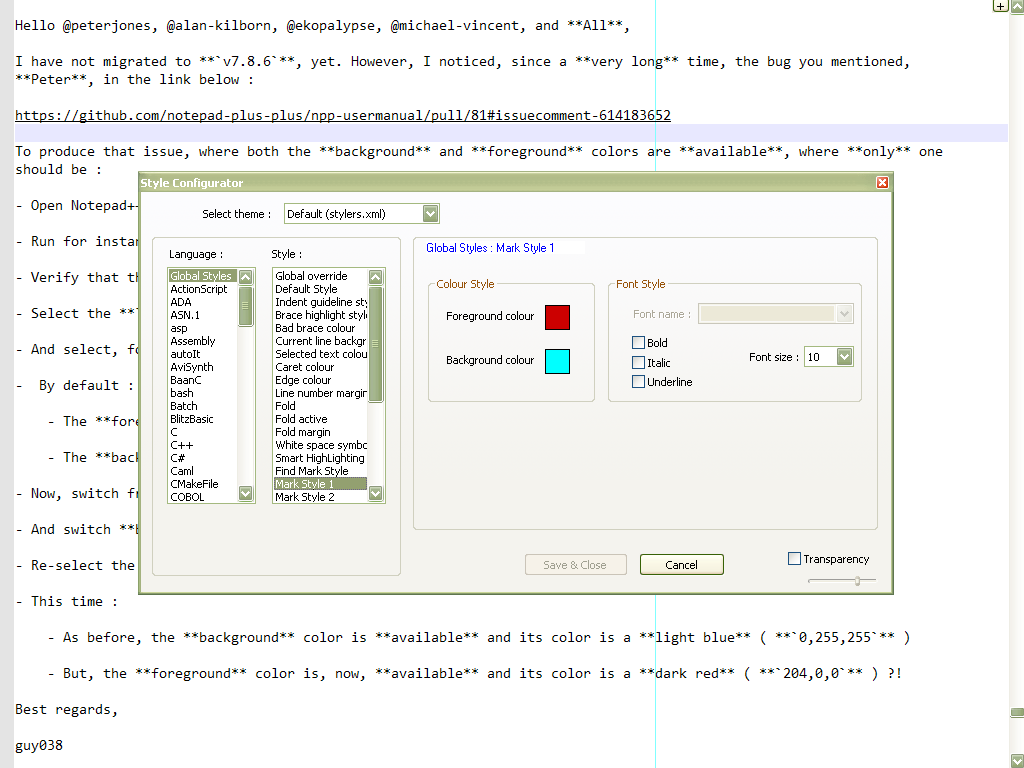The width and height of the screenshot is (1024, 768).
Task: Select Brace highlight style
Action: point(321,315)
